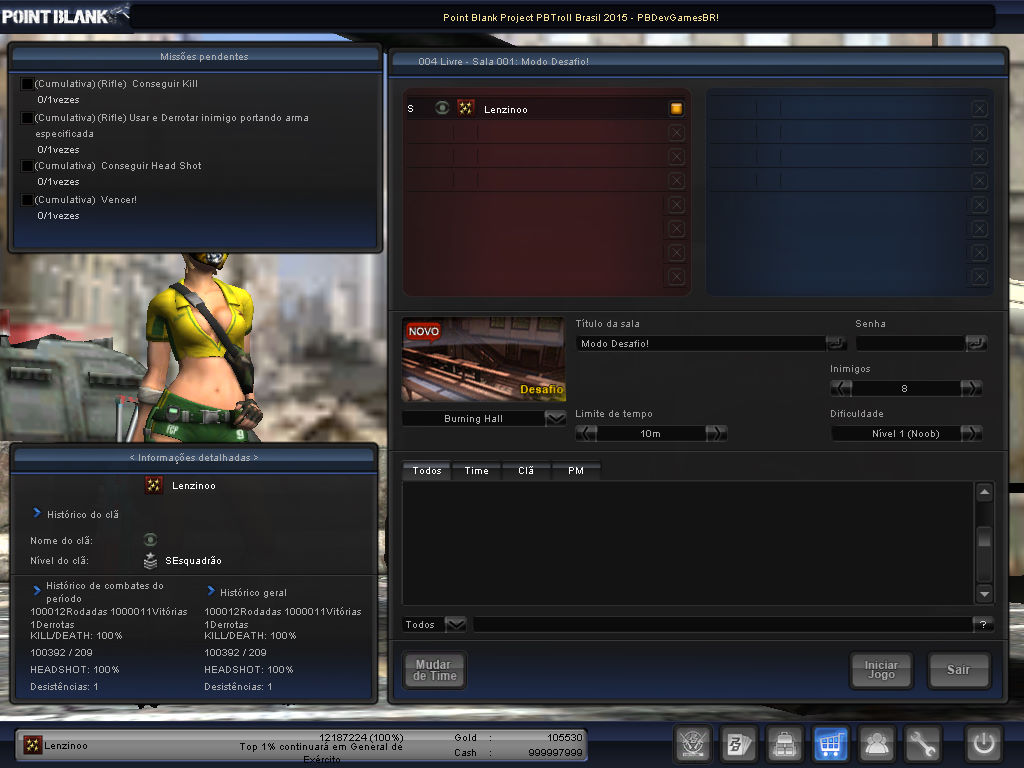Click the Iniciar Jogo button
Viewport: 1024px width, 768px height.
point(881,670)
